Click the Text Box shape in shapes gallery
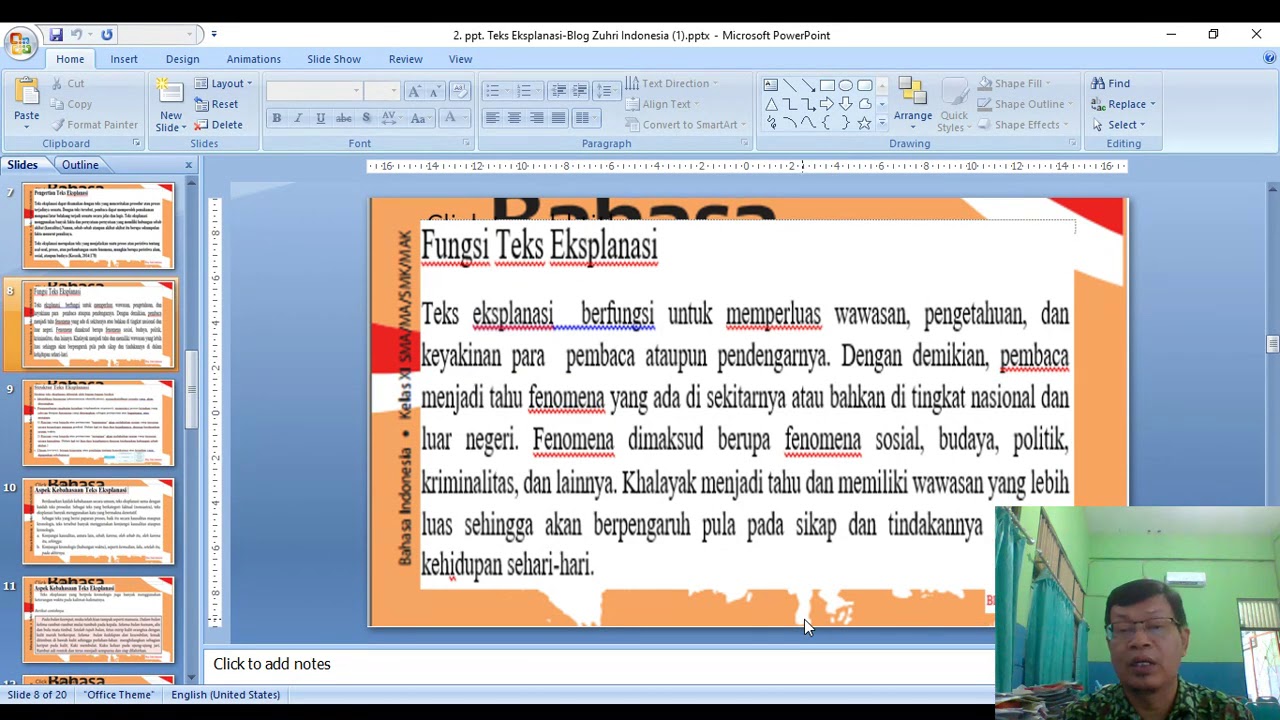Viewport: 1280px width, 720px height. point(771,85)
